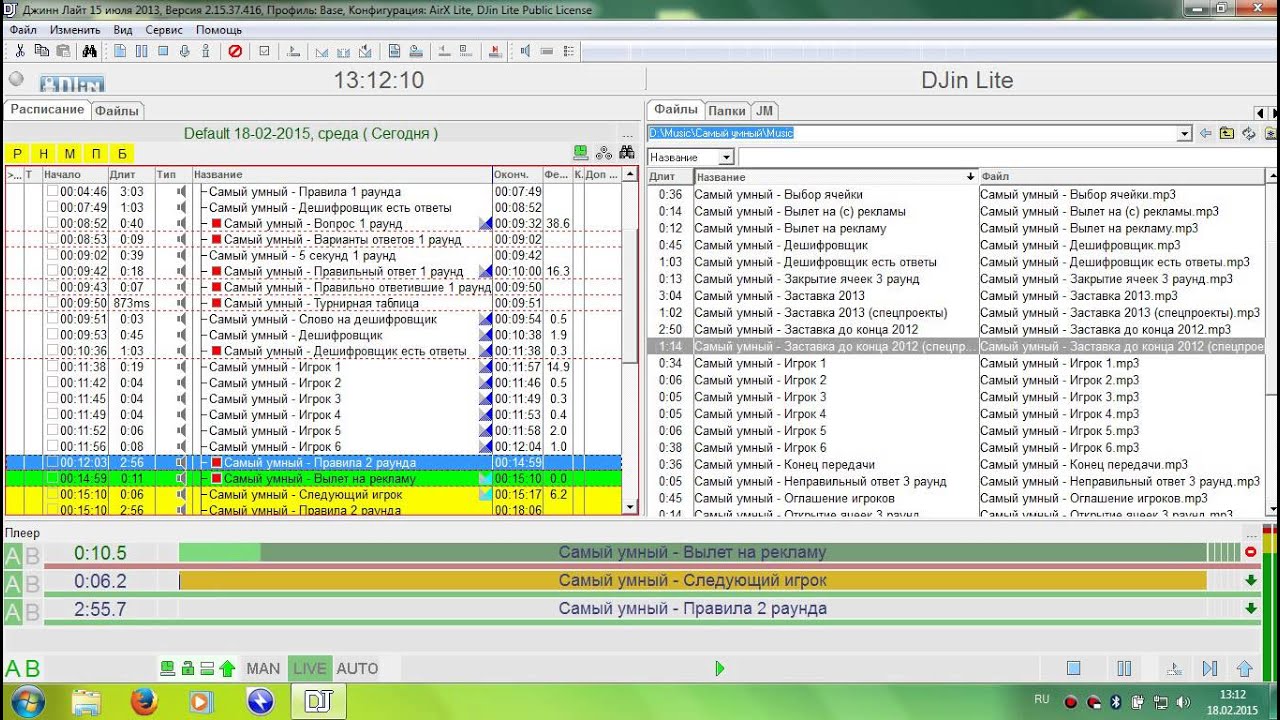
Task: Click the checkmark box toolbar icon
Action: point(264,51)
